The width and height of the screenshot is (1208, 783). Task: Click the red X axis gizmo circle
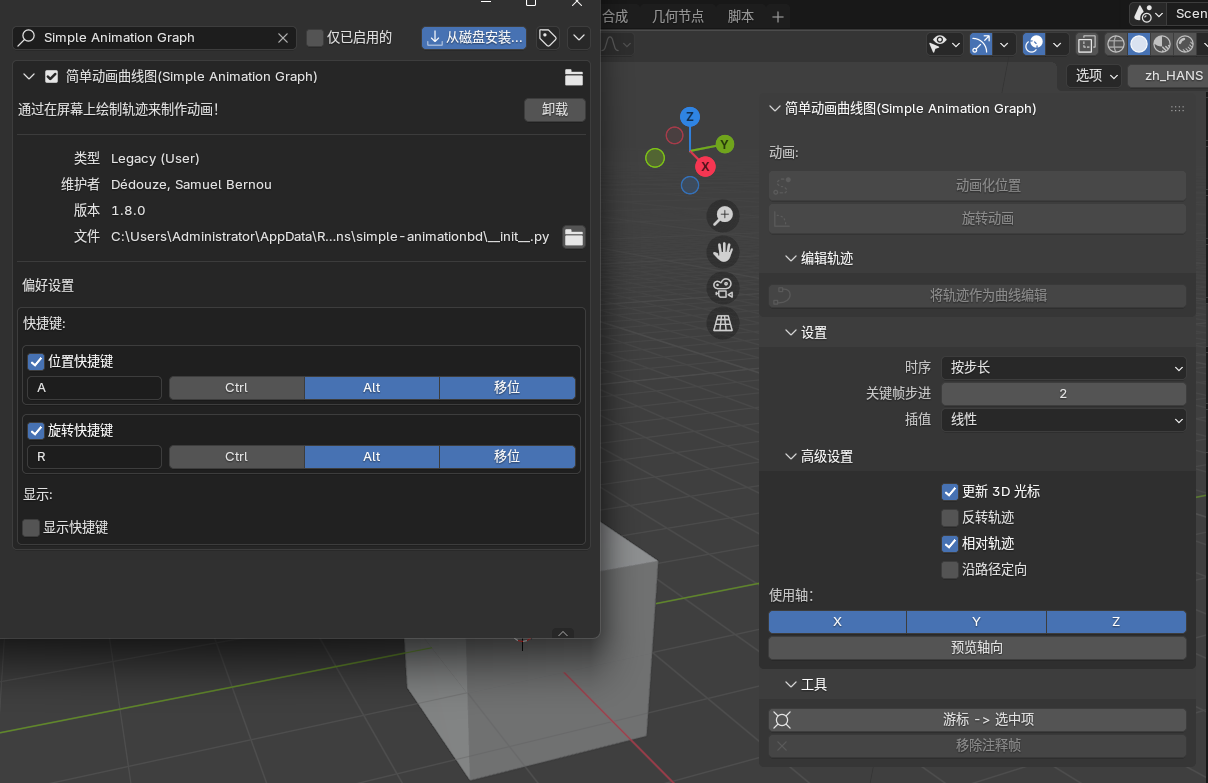tap(706, 166)
